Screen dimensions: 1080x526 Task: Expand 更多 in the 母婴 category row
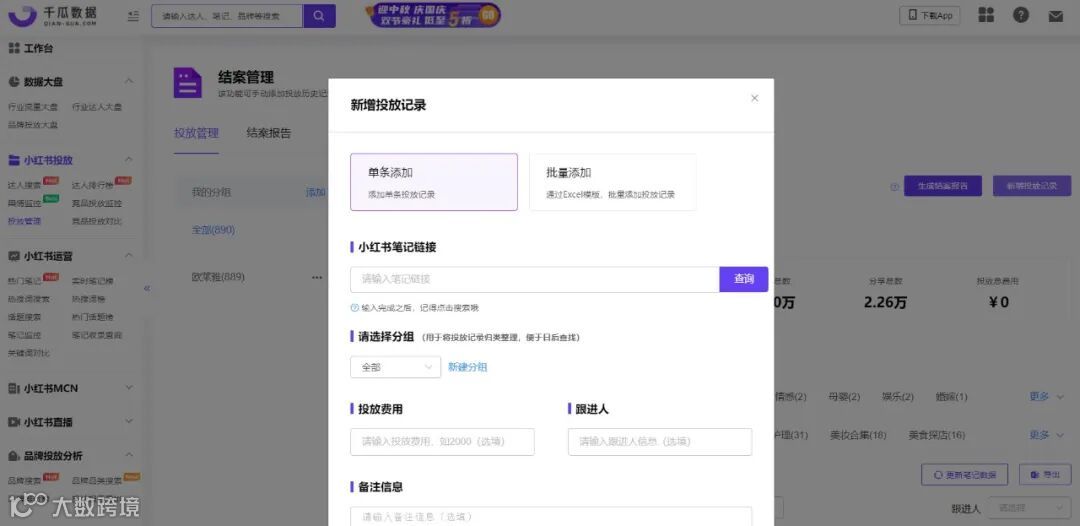(1045, 397)
